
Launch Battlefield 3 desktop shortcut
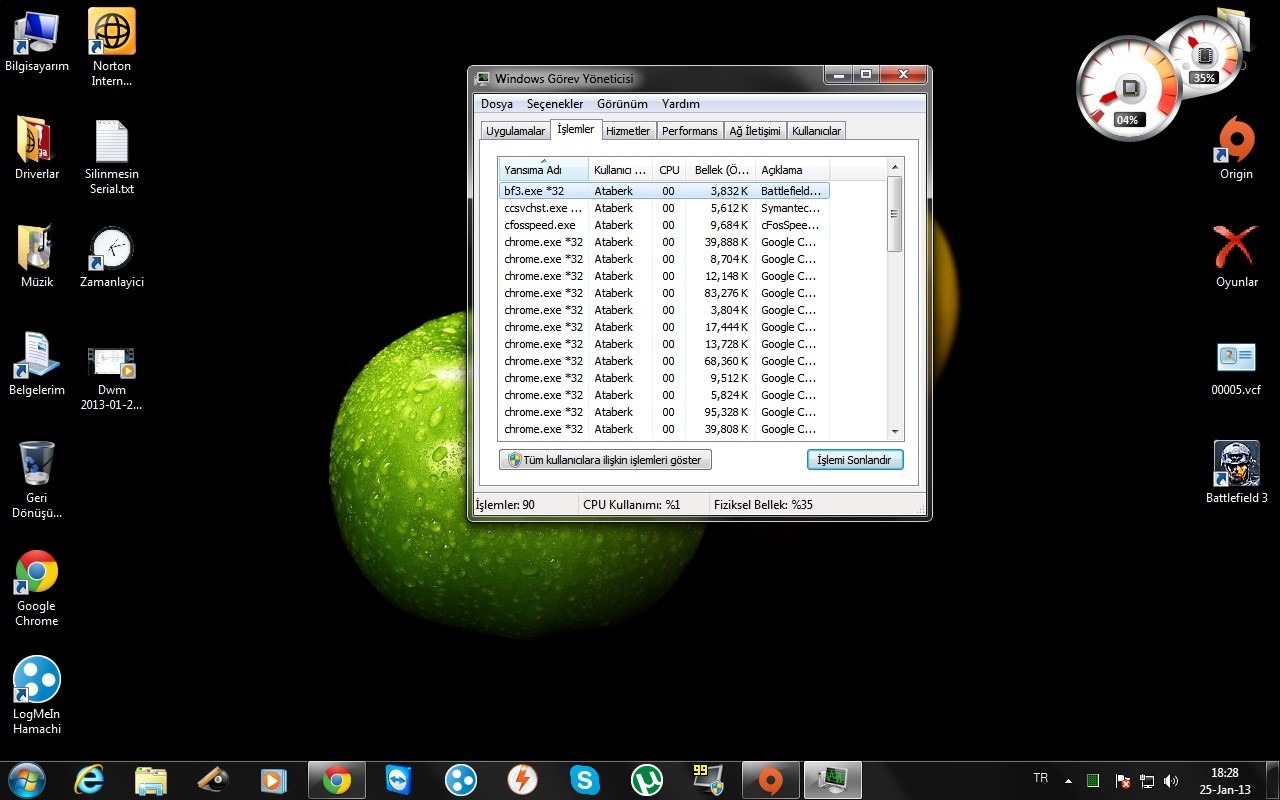1236,472
